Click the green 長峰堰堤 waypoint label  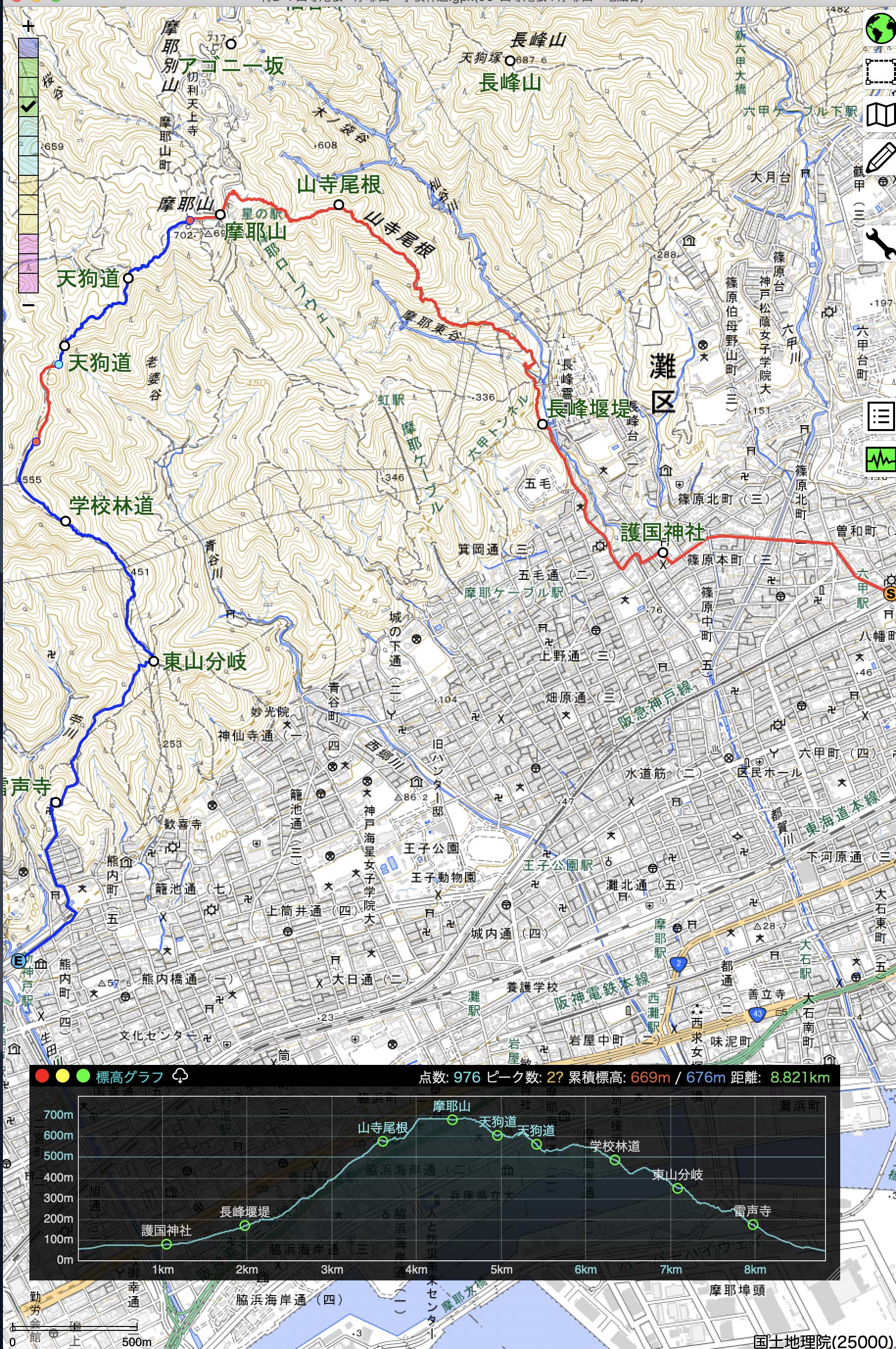[589, 410]
